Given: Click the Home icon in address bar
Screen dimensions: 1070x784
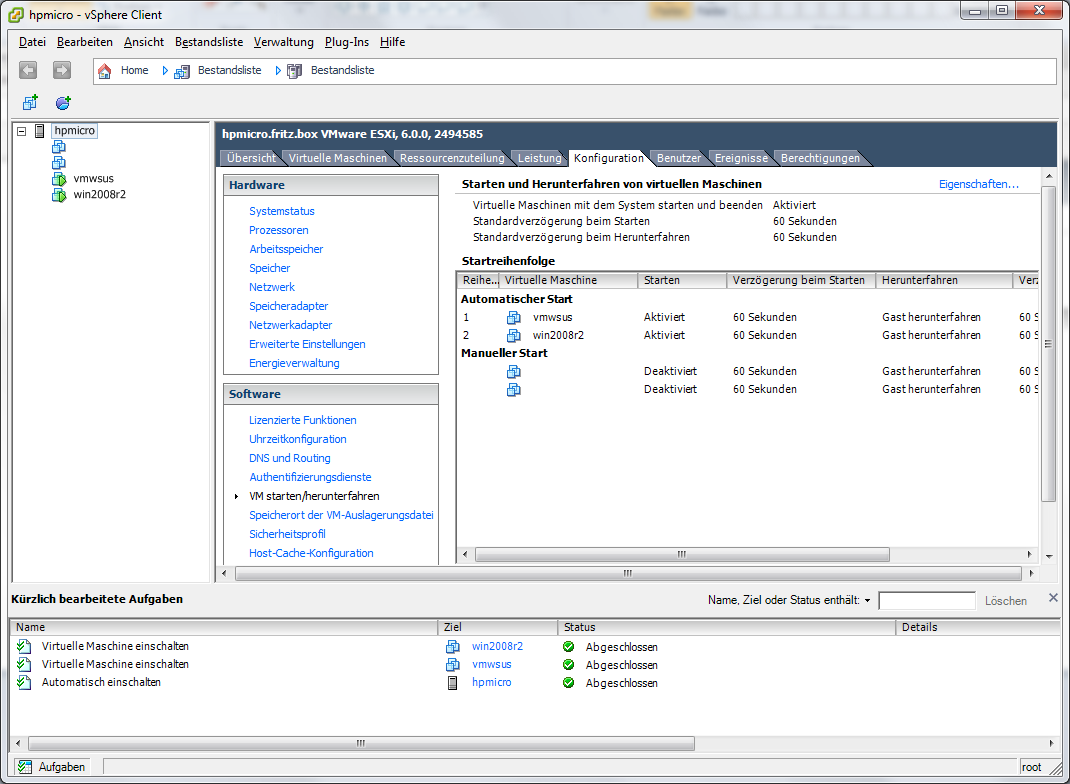Looking at the screenshot, I should pyautogui.click(x=104, y=71).
